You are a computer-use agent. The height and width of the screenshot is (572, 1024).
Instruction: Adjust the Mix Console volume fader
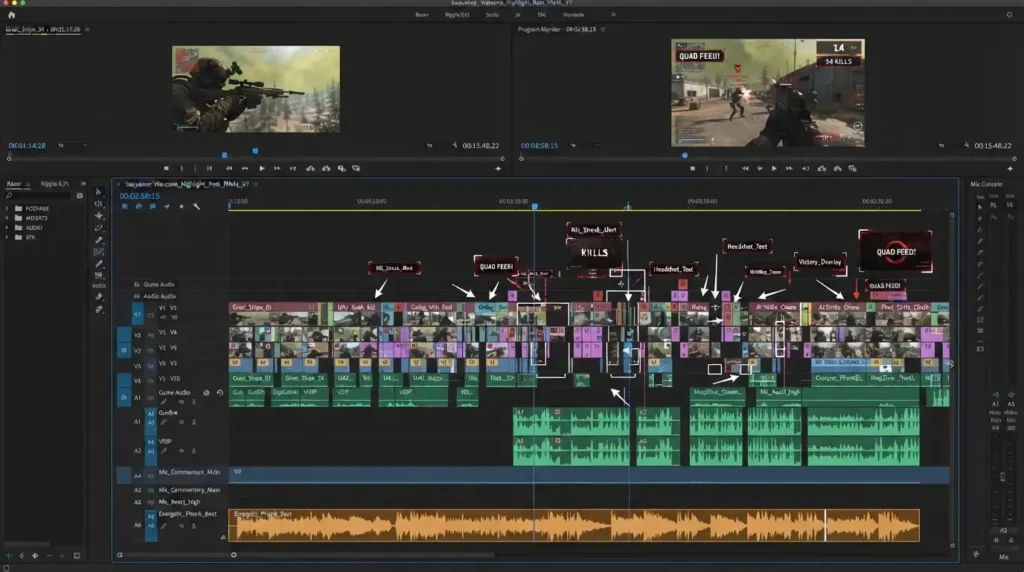(x=1003, y=477)
